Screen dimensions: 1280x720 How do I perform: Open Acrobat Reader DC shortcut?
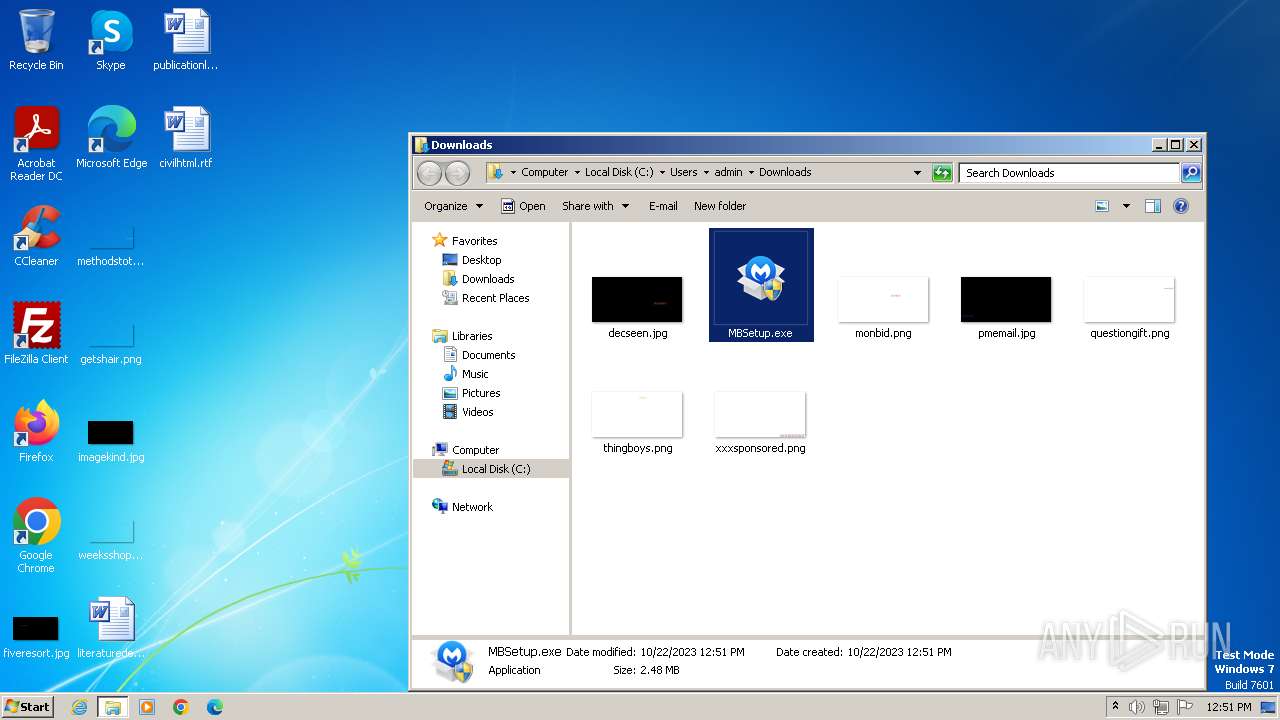[x=36, y=144]
